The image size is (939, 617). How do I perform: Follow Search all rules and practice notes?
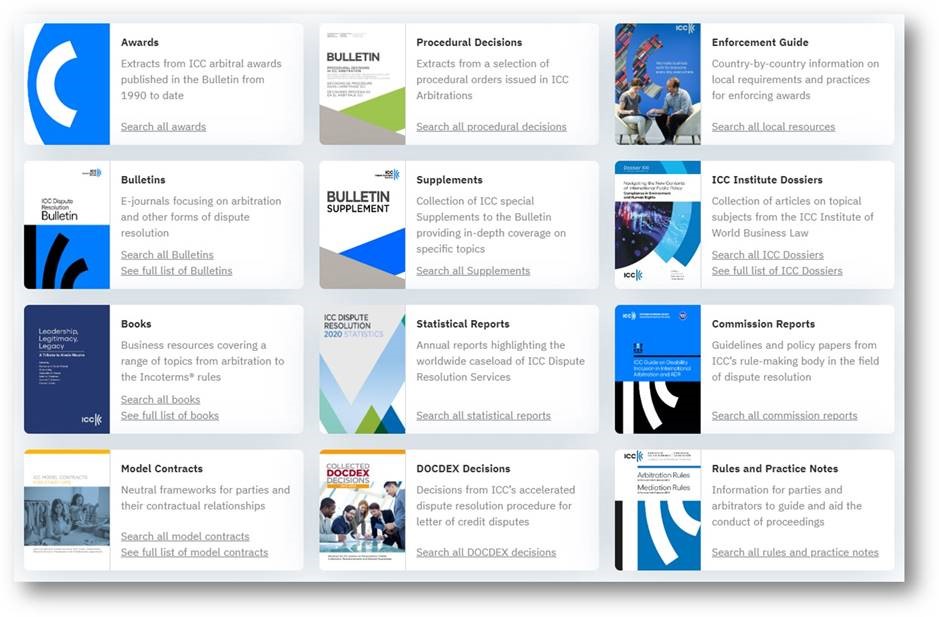[795, 552]
